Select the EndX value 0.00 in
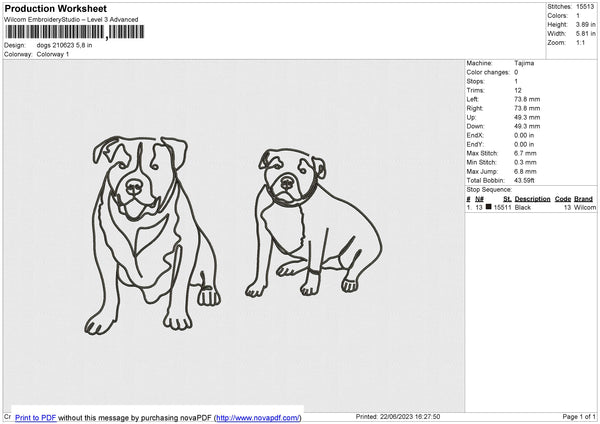This screenshot has height=424, width=600. (524, 135)
